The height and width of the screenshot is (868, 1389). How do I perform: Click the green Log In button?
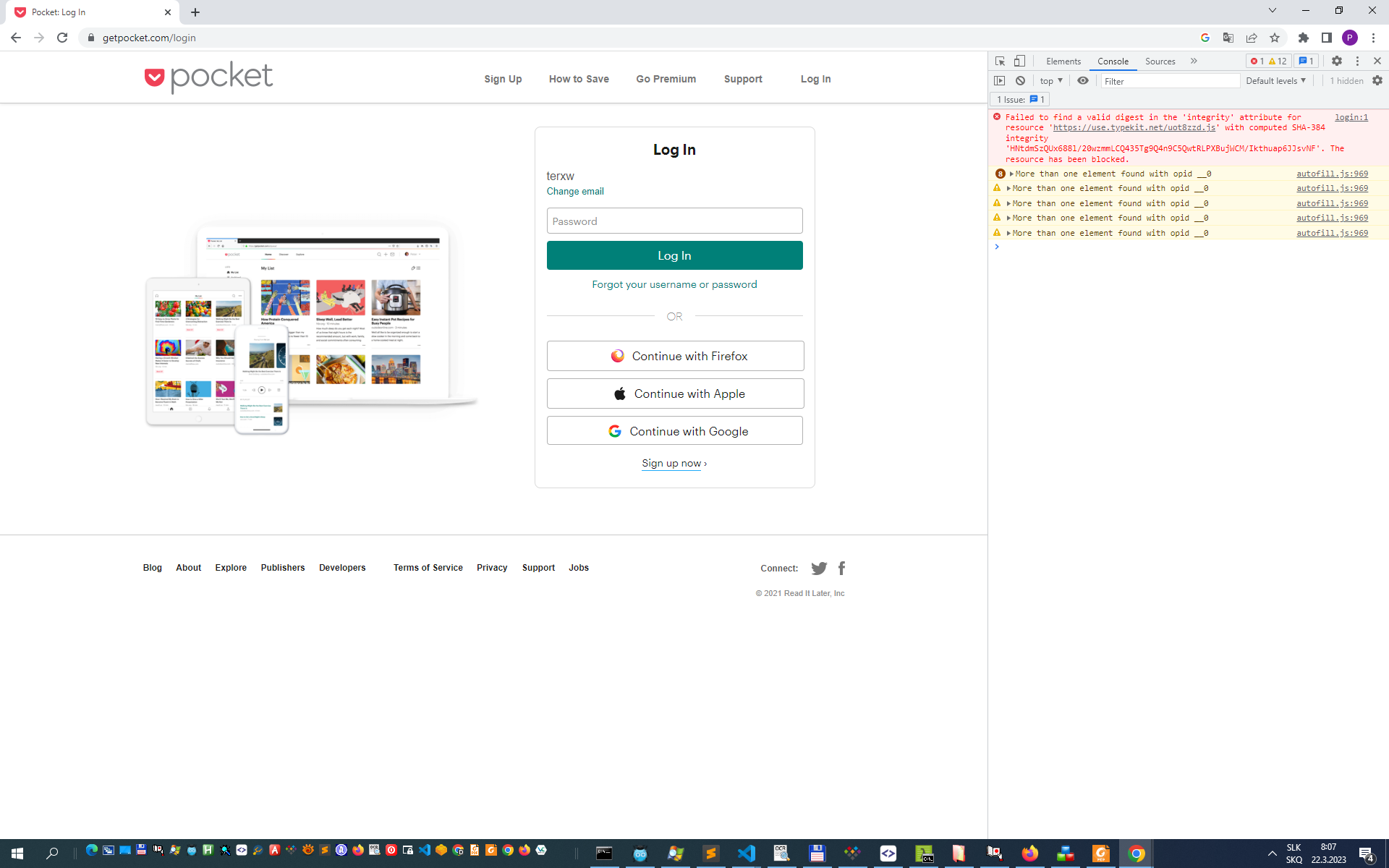[675, 255]
